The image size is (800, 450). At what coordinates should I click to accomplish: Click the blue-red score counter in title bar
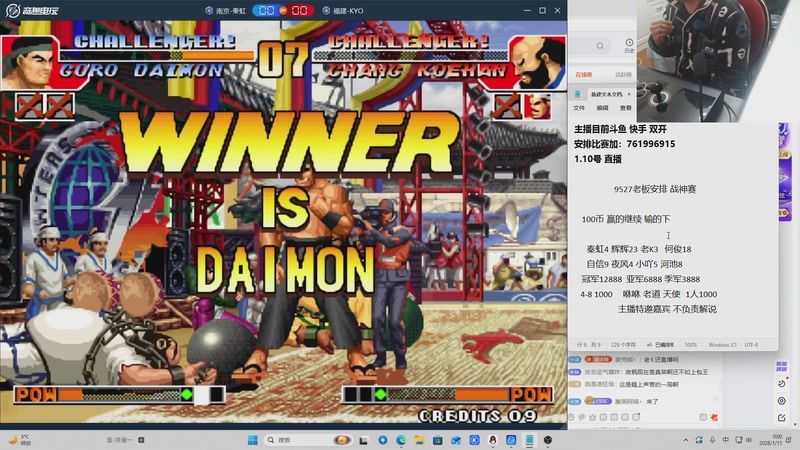point(283,10)
